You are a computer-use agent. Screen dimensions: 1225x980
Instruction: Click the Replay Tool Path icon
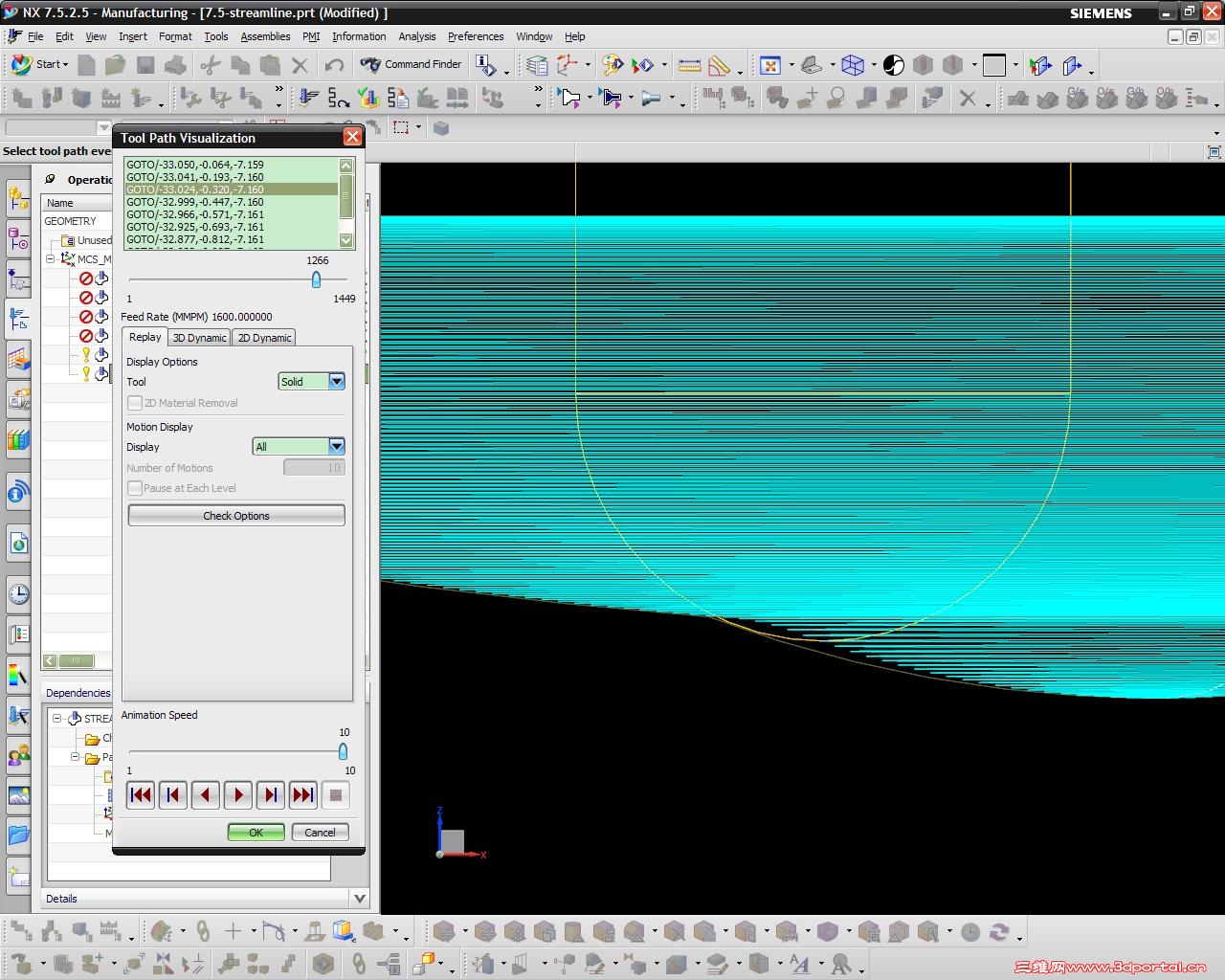click(x=339, y=98)
